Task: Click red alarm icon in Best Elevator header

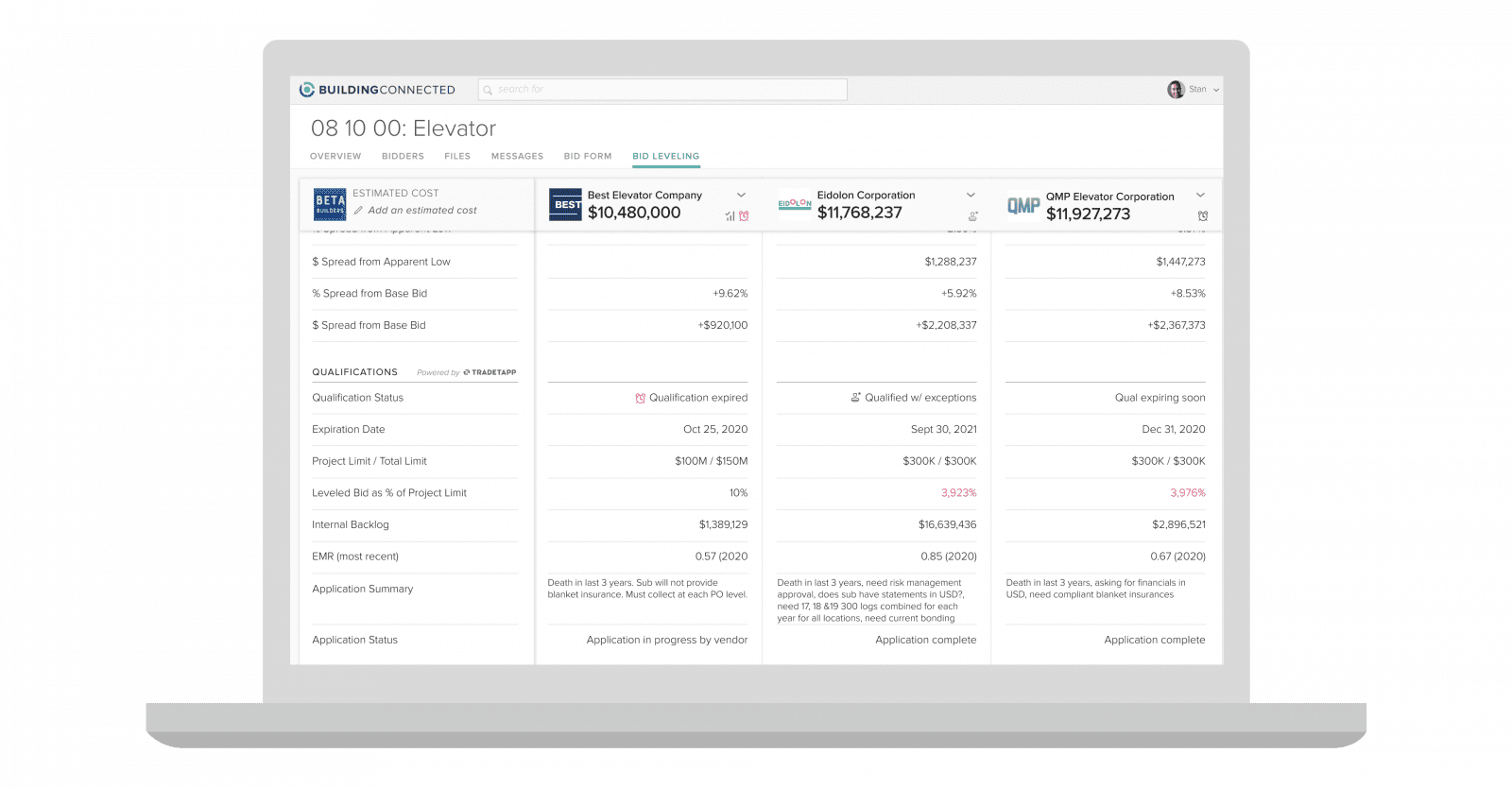Action: [x=744, y=216]
